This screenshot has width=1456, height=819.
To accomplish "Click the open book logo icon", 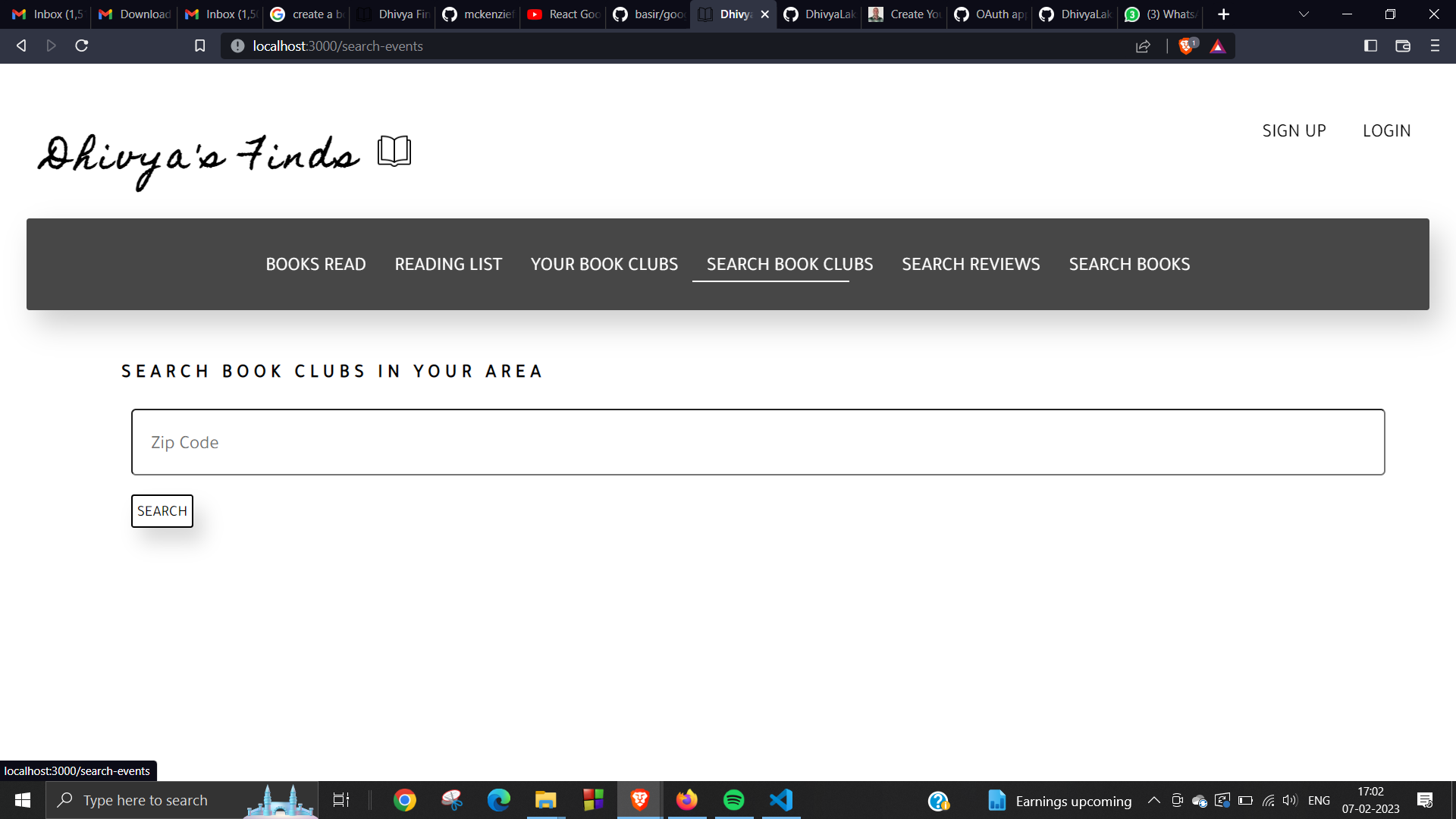I will [394, 151].
